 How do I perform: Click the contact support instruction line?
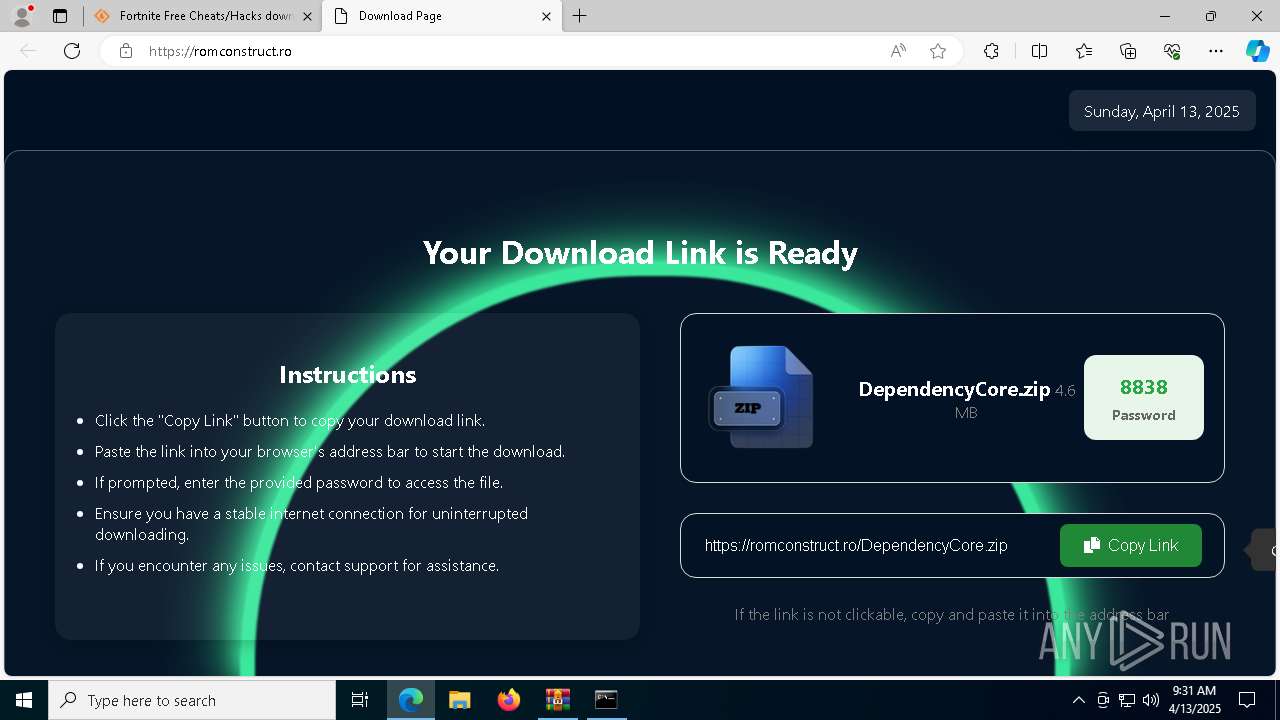[297, 565]
